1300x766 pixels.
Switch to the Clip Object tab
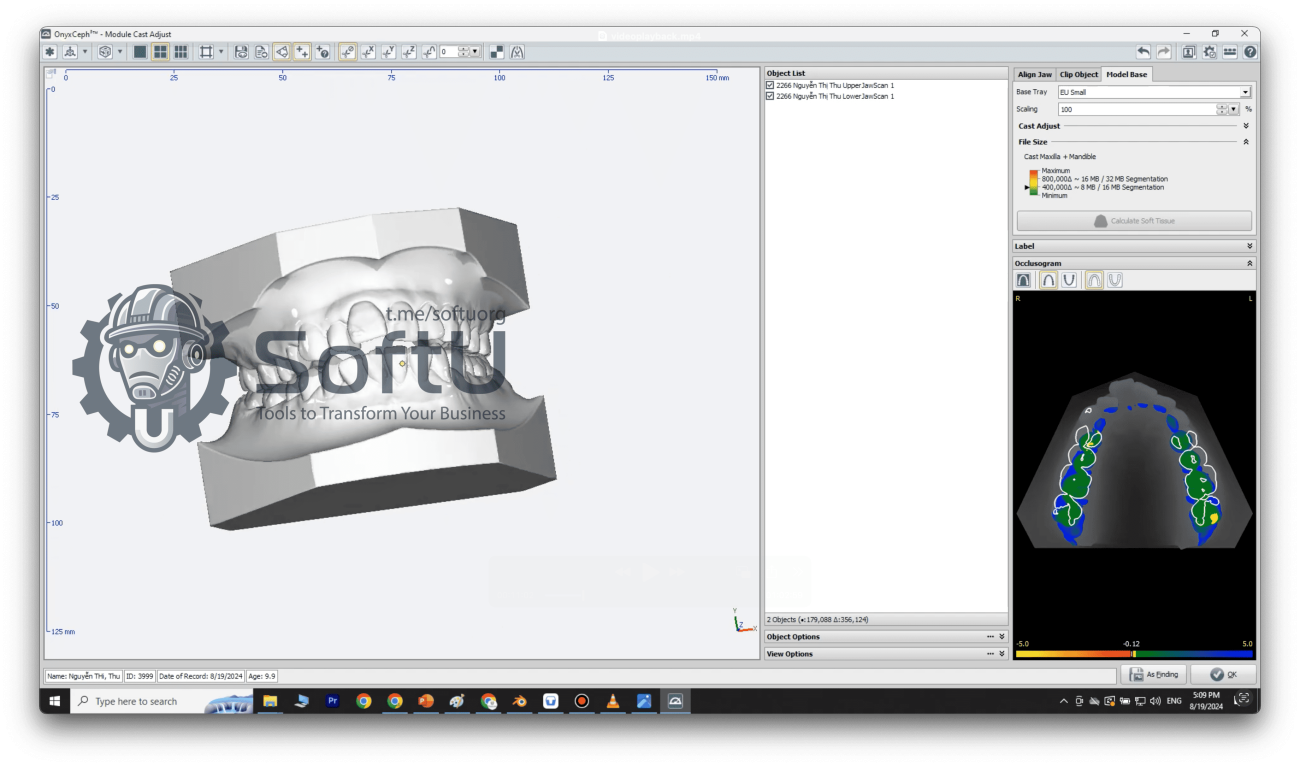[x=1079, y=74]
